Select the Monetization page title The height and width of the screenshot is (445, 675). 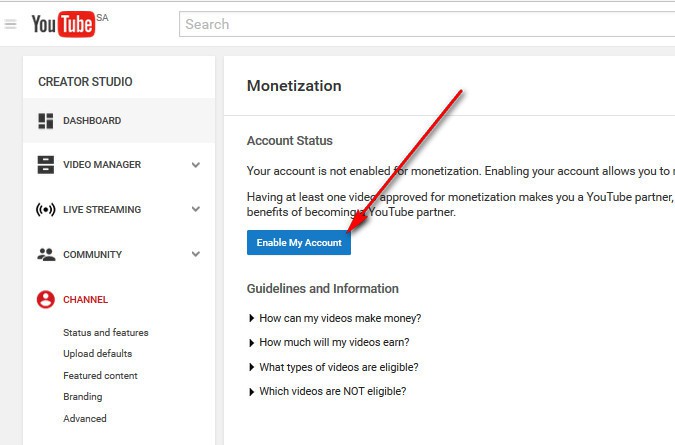294,86
